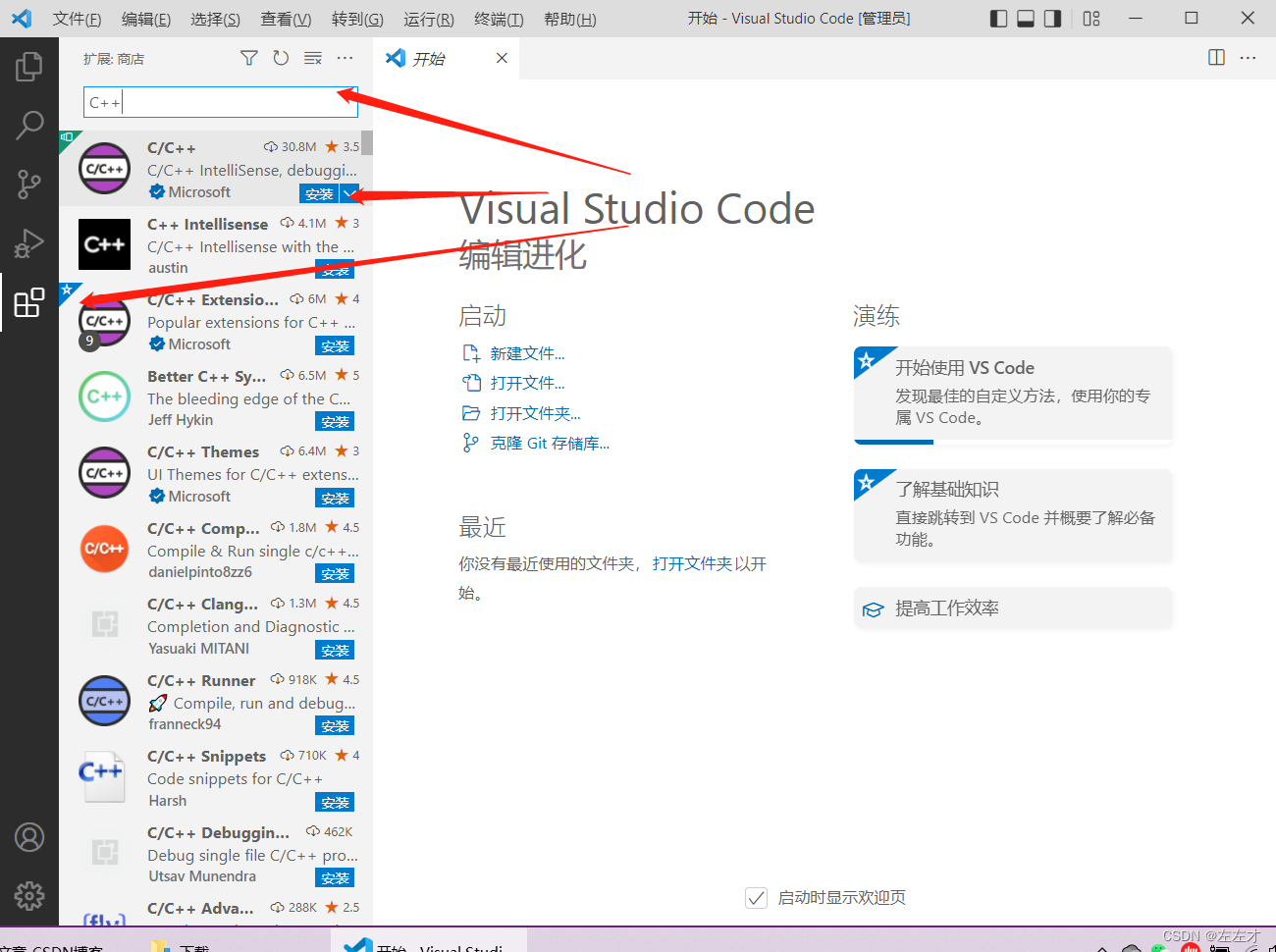This screenshot has height=952, width=1276.
Task: Install the C/C++ Microsoft extension
Action: tap(319, 193)
